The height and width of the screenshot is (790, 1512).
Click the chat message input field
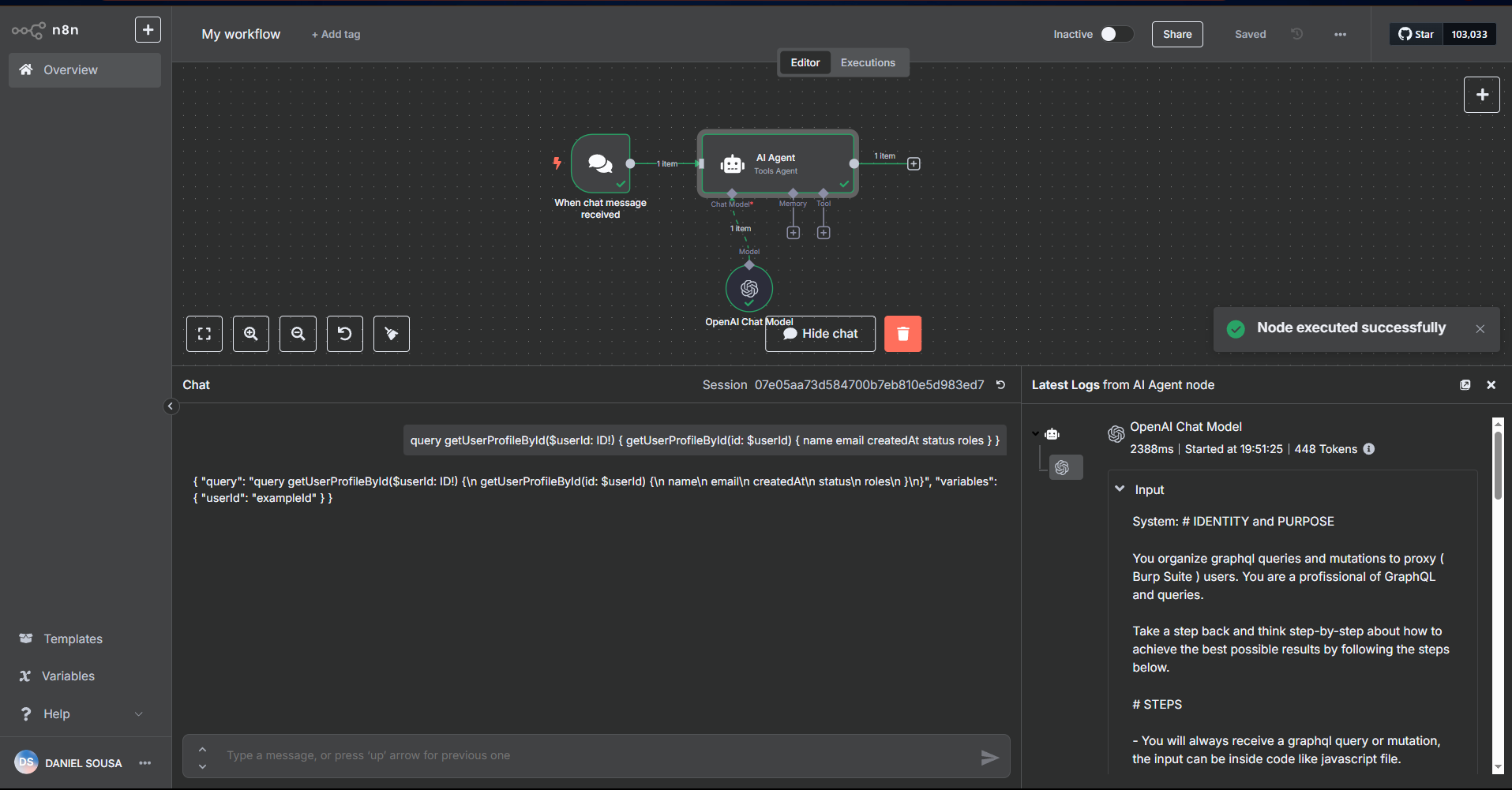(x=592, y=756)
